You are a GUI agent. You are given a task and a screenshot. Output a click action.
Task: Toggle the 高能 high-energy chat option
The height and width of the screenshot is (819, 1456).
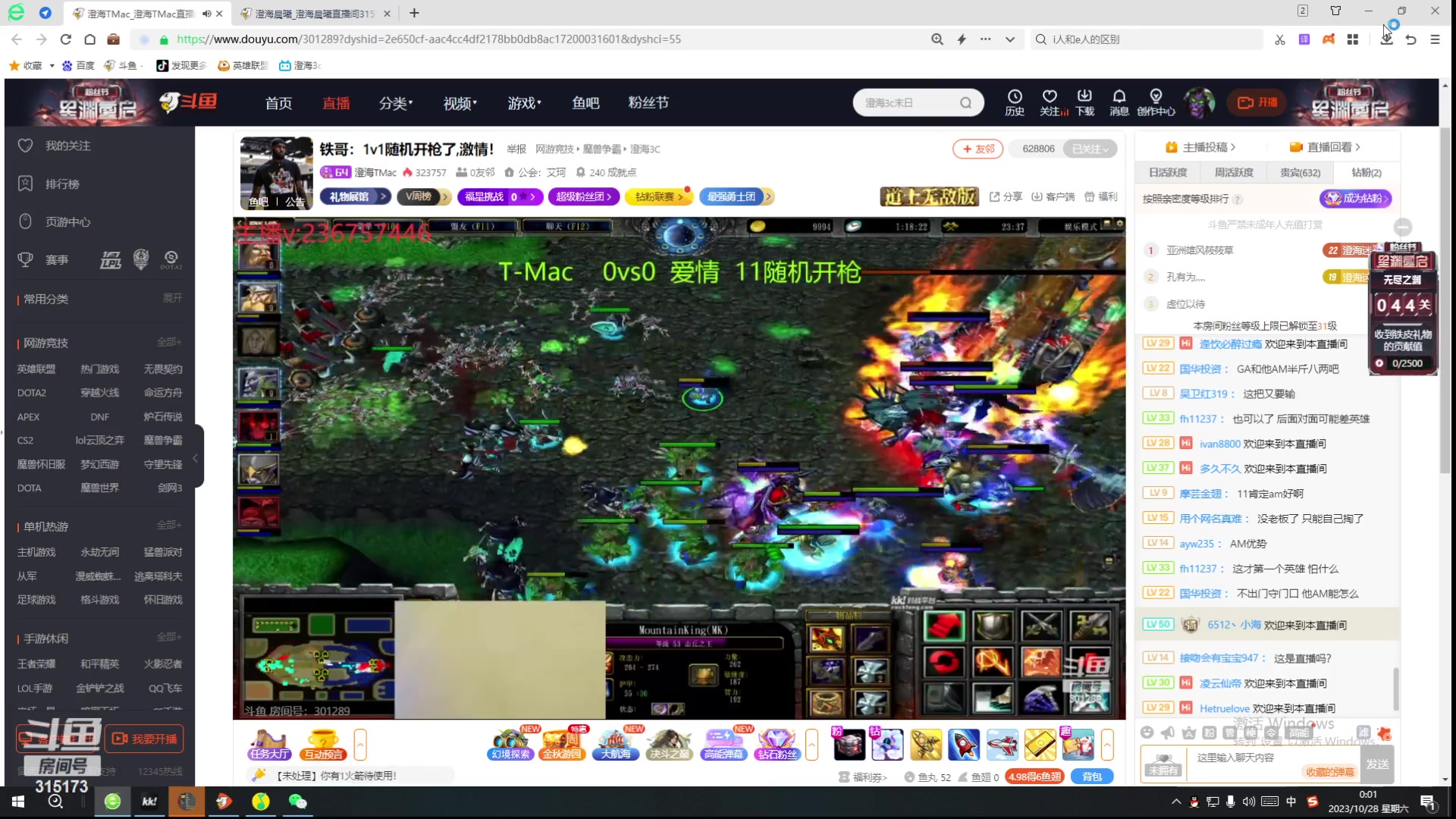pyautogui.click(x=1299, y=733)
